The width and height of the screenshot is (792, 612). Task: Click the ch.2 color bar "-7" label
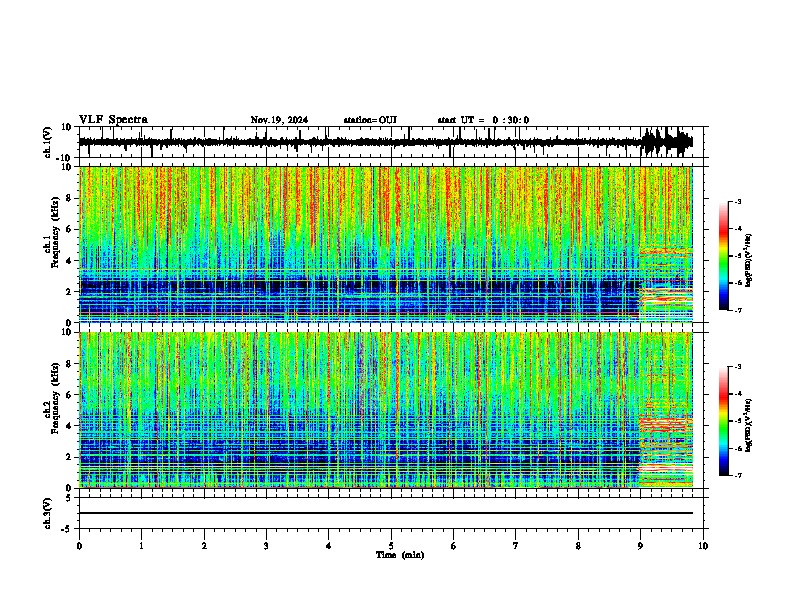pyautogui.click(x=737, y=475)
